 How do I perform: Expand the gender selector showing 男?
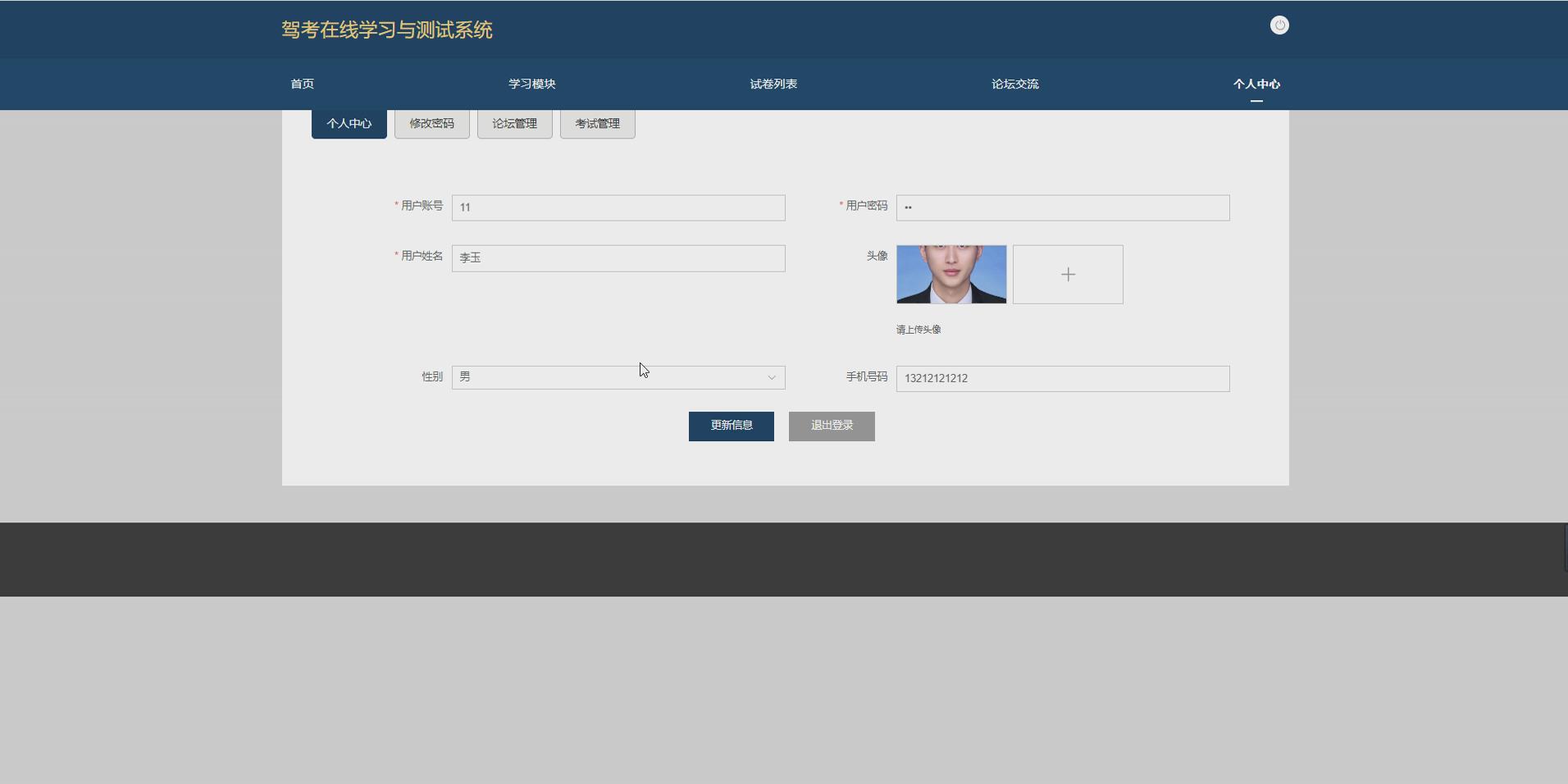616,377
